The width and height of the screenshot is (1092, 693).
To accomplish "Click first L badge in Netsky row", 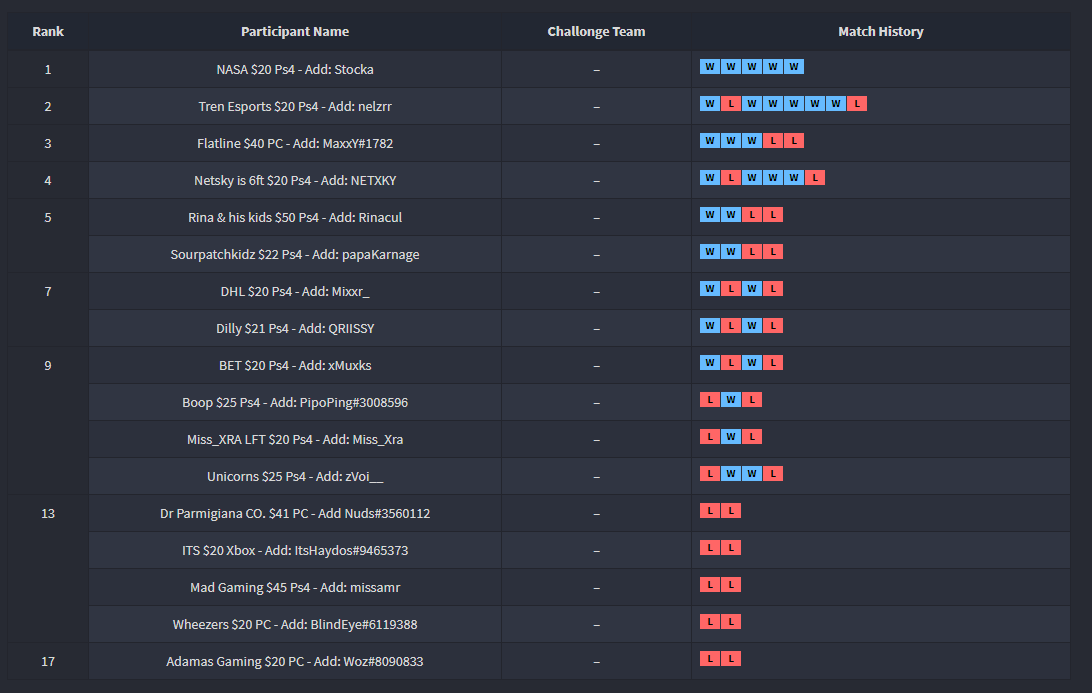I will 731,178.
